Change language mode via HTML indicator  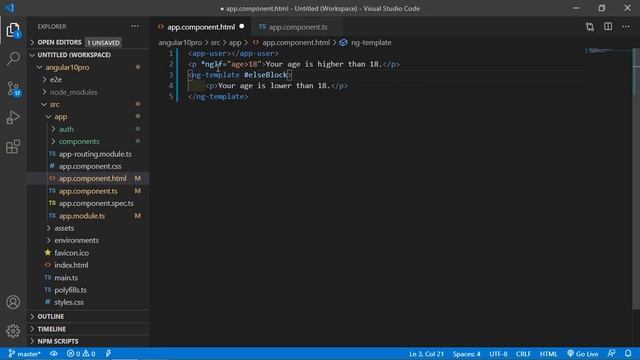[x=548, y=354]
